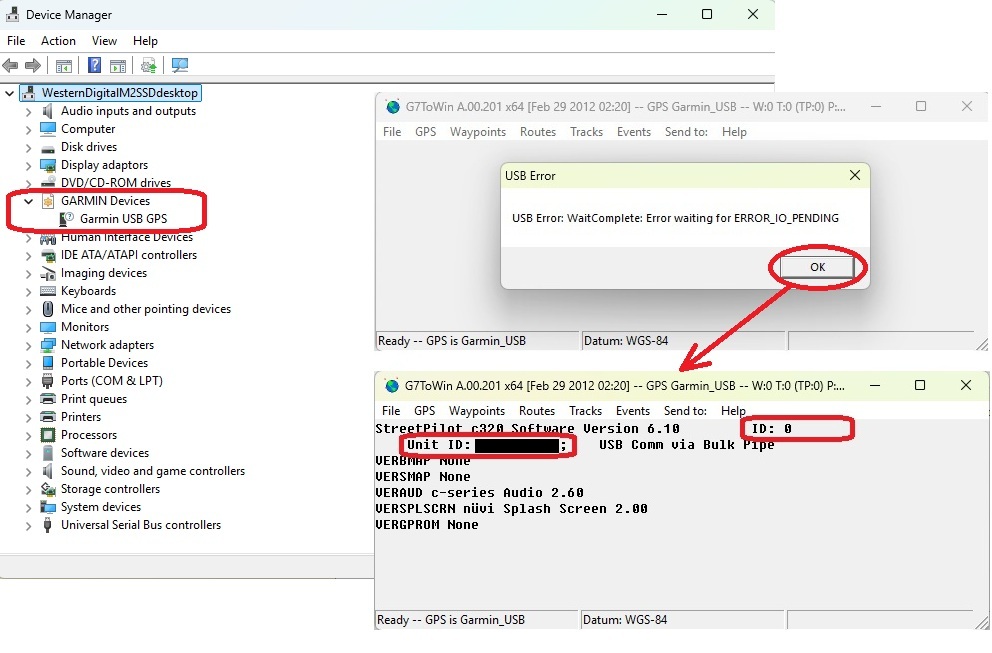Click the Forward arrow in Device Manager toolbar
The height and width of the screenshot is (653, 992).
coord(33,65)
